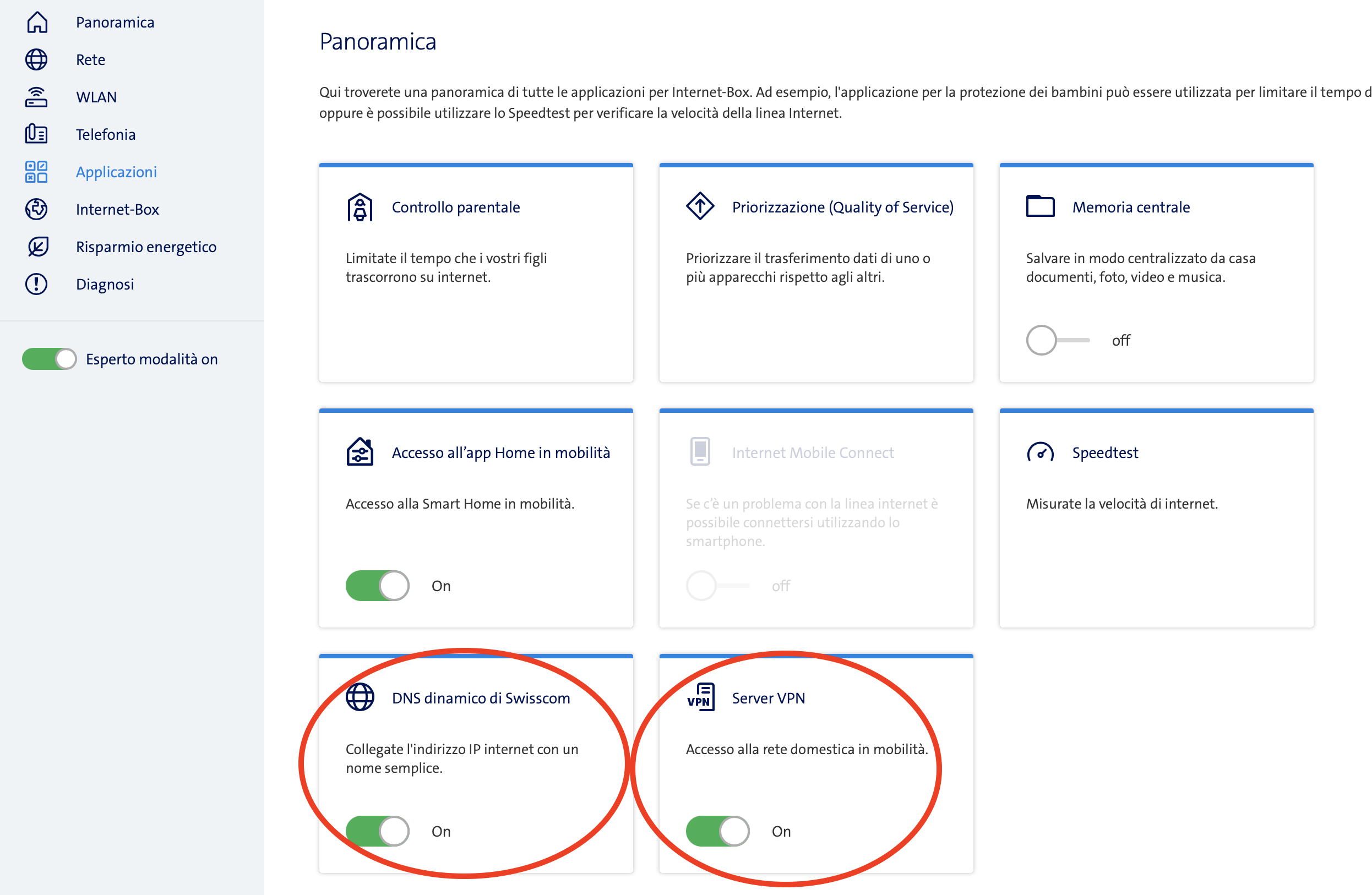Screen dimensions: 1372x895
Task: Click the Panoramica home icon in the sidebar
Action: (37, 23)
